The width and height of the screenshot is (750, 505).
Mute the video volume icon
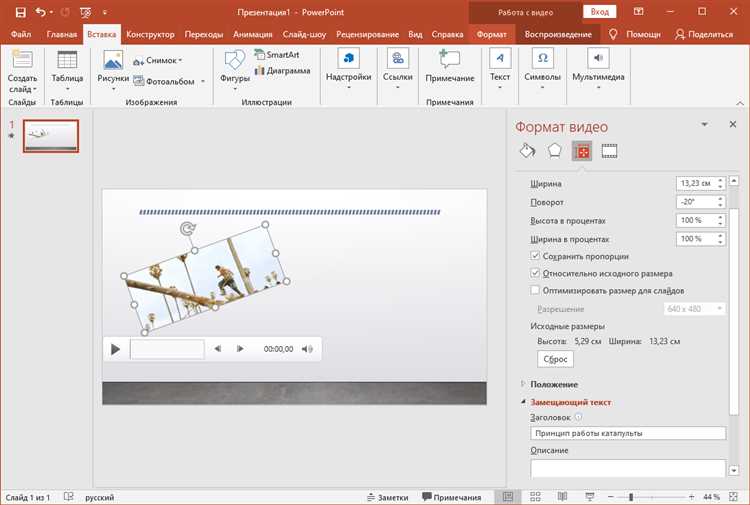coord(308,349)
